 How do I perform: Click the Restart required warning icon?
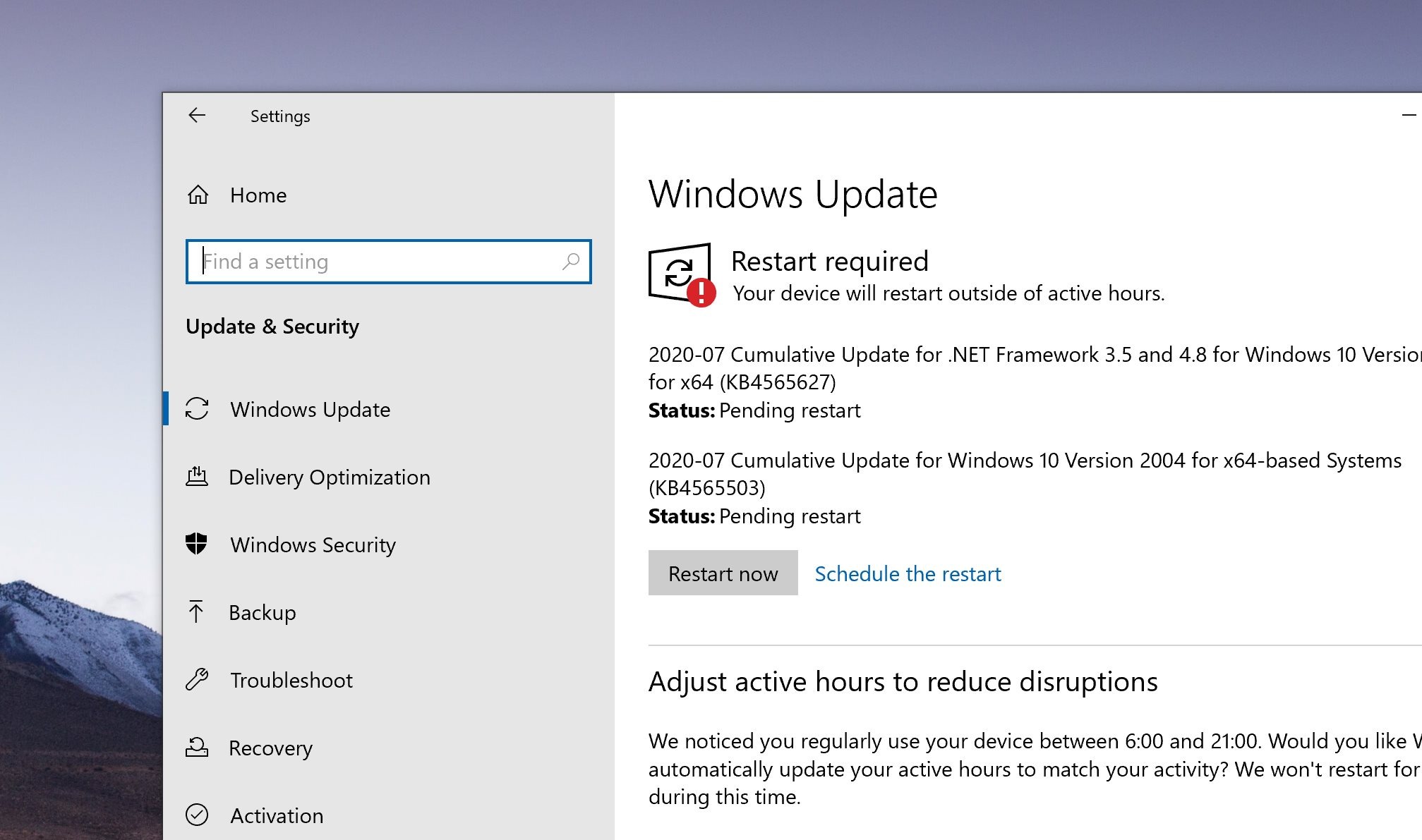pos(679,272)
